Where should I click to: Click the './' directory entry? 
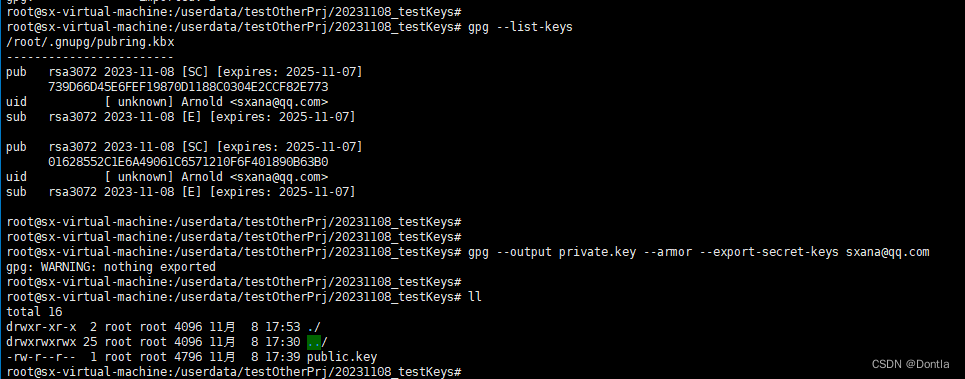point(314,327)
